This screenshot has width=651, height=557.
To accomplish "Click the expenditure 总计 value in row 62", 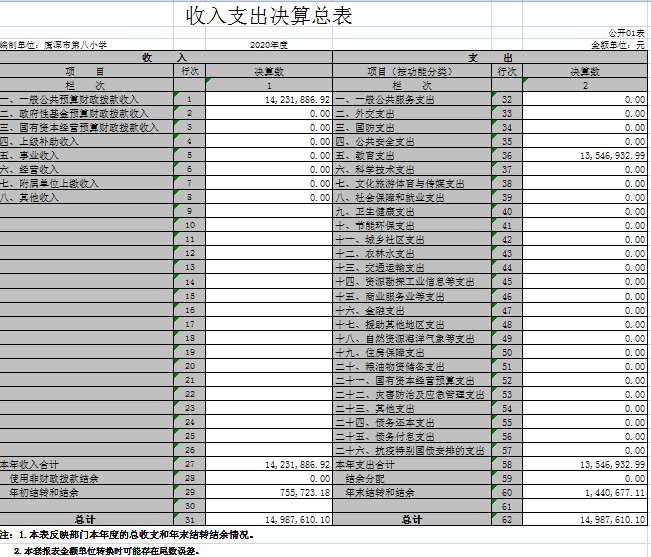I will point(585,520).
